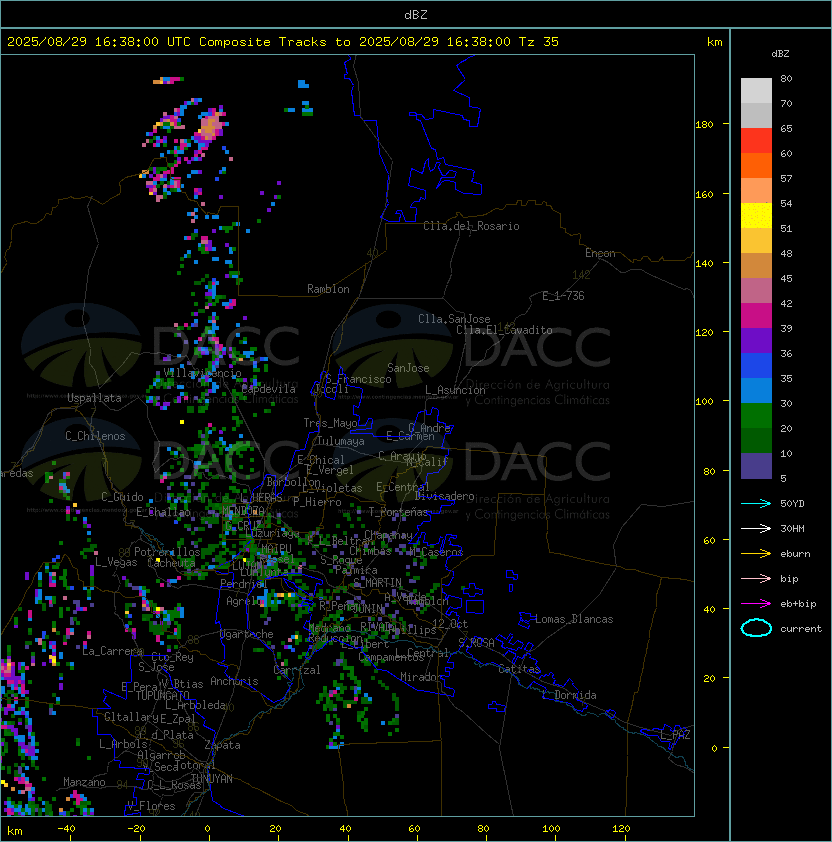Click the 'Clla.del_Rosario' map label
This screenshot has height=842, width=832.
pyautogui.click(x=471, y=226)
